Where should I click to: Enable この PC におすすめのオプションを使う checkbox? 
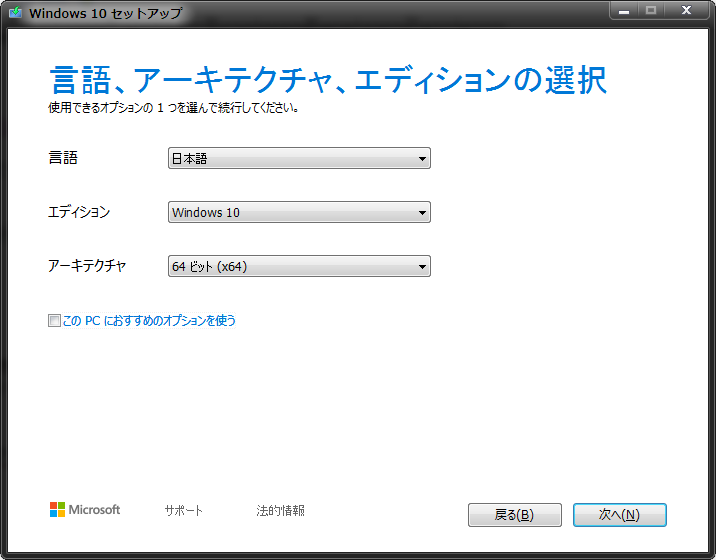(x=54, y=321)
